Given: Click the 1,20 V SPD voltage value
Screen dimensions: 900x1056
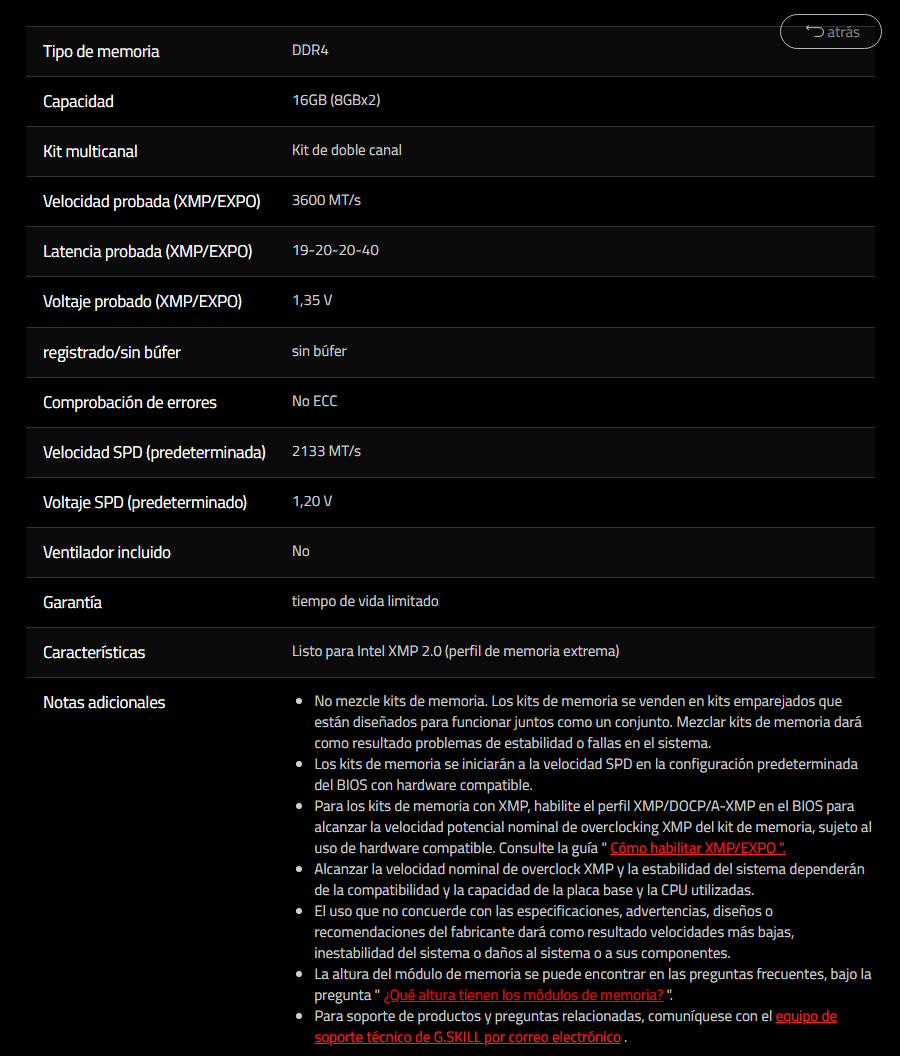Looking at the screenshot, I should pyautogui.click(x=312, y=501).
